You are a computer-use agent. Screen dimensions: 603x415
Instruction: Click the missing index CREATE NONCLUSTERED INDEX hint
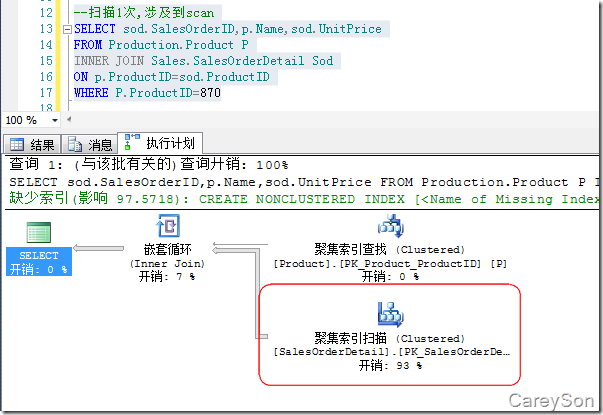tap(304, 199)
